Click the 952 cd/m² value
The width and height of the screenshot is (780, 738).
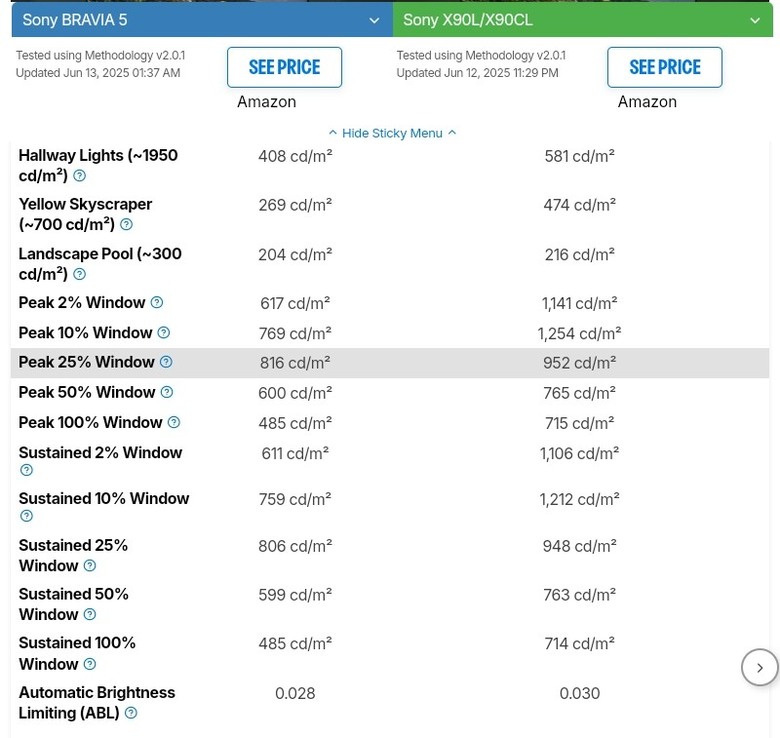point(580,363)
